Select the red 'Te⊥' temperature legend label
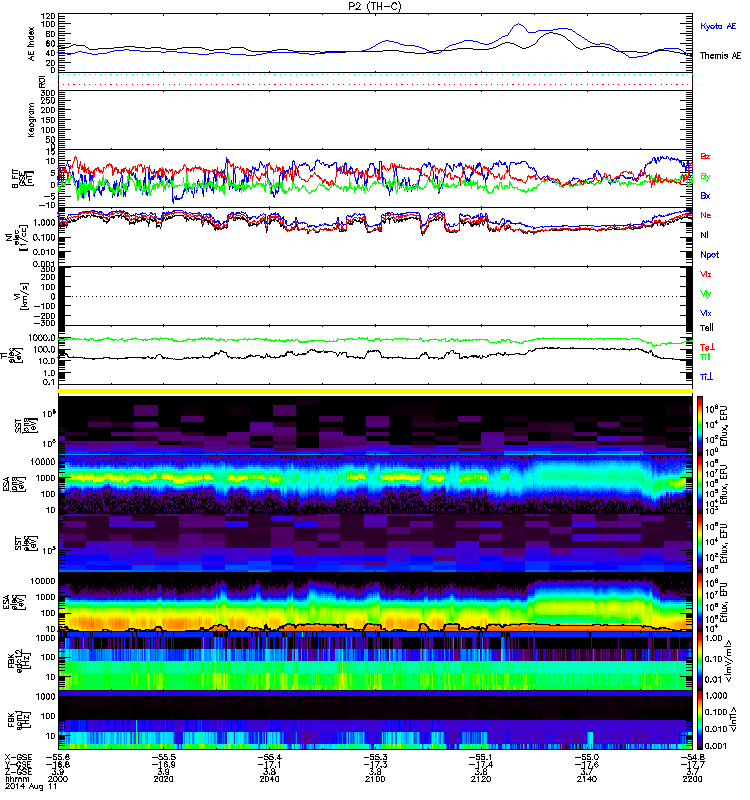The height and width of the screenshot is (800, 750). tap(707, 347)
